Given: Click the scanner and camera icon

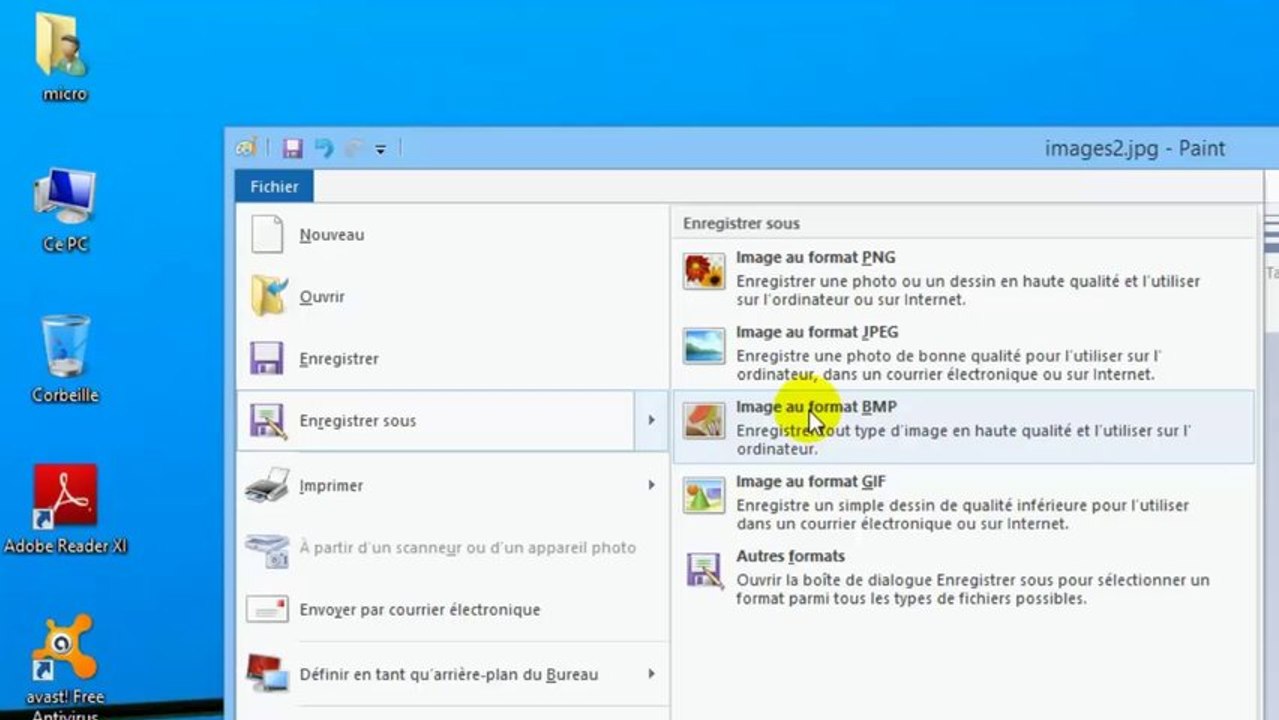Looking at the screenshot, I should [267, 550].
